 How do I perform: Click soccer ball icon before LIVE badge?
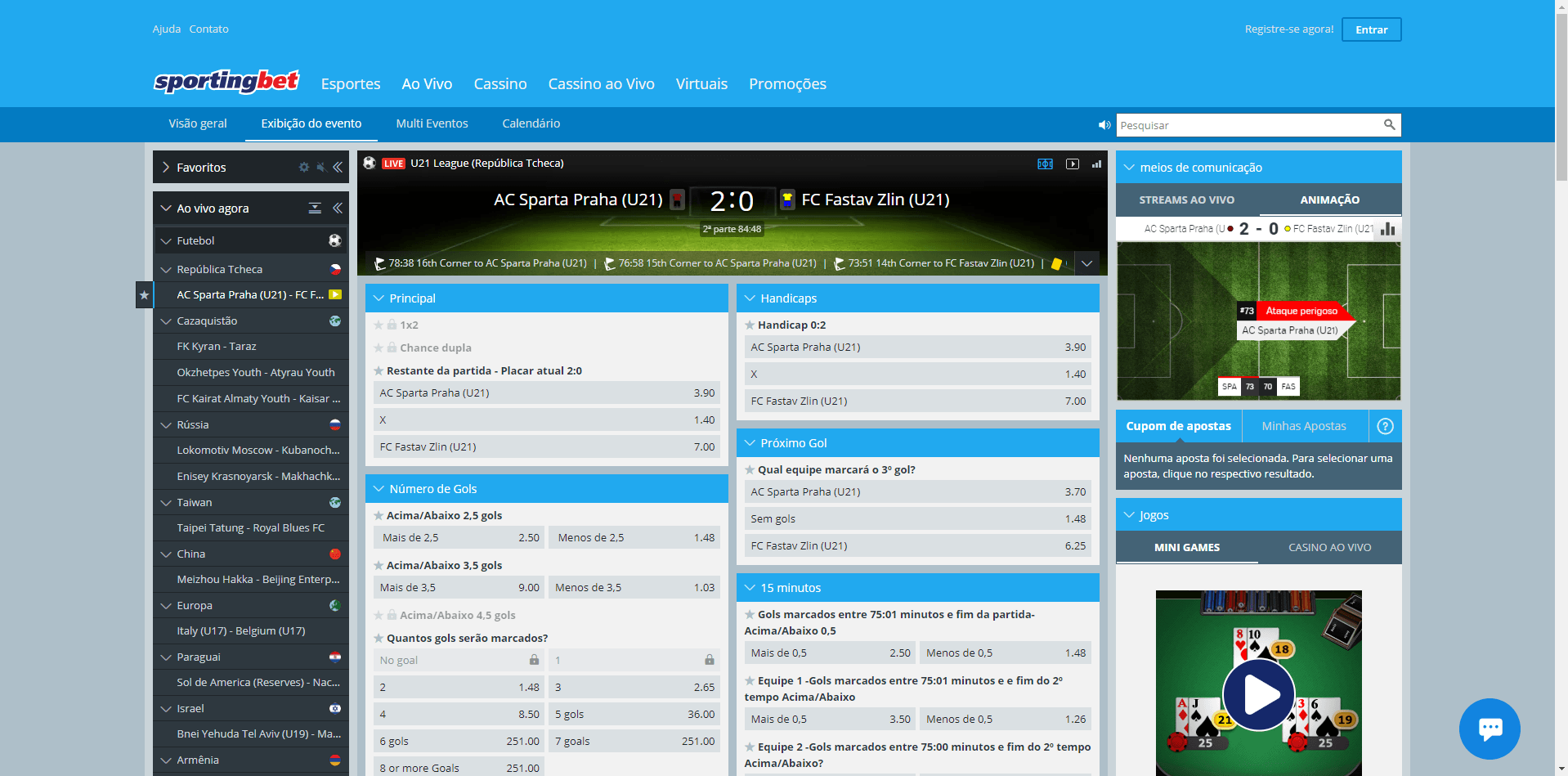click(370, 163)
